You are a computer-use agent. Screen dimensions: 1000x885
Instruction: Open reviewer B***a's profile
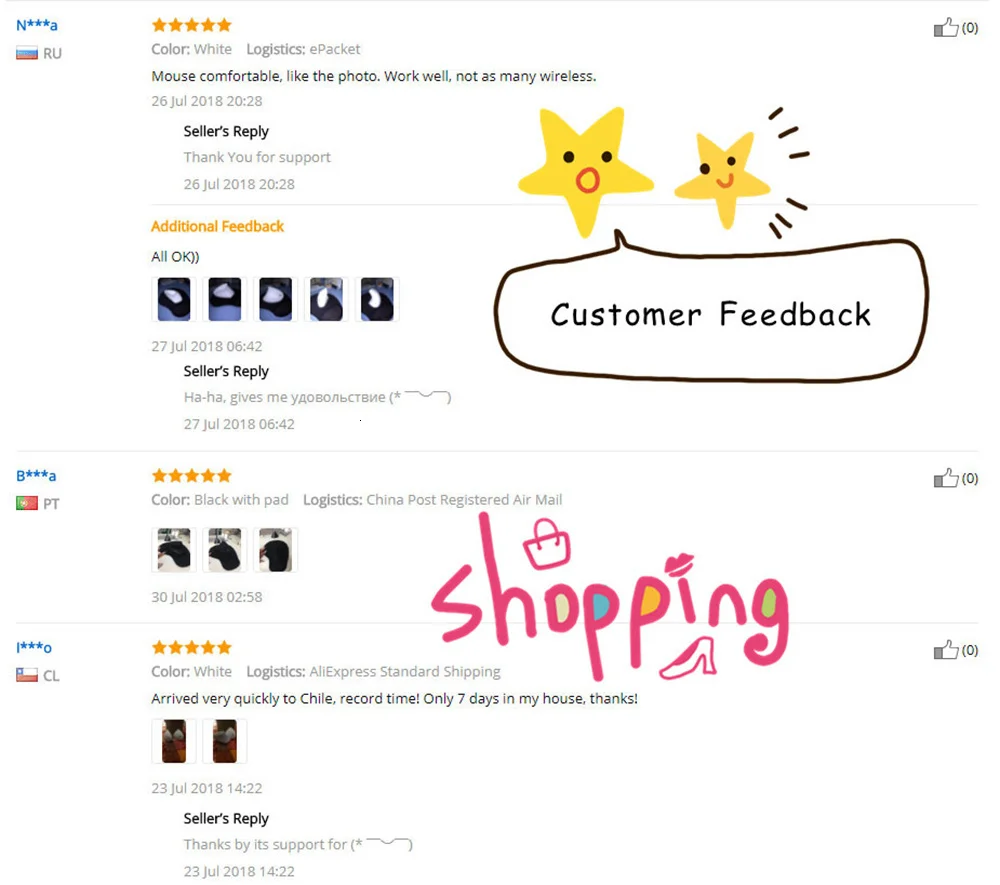pyautogui.click(x=36, y=476)
